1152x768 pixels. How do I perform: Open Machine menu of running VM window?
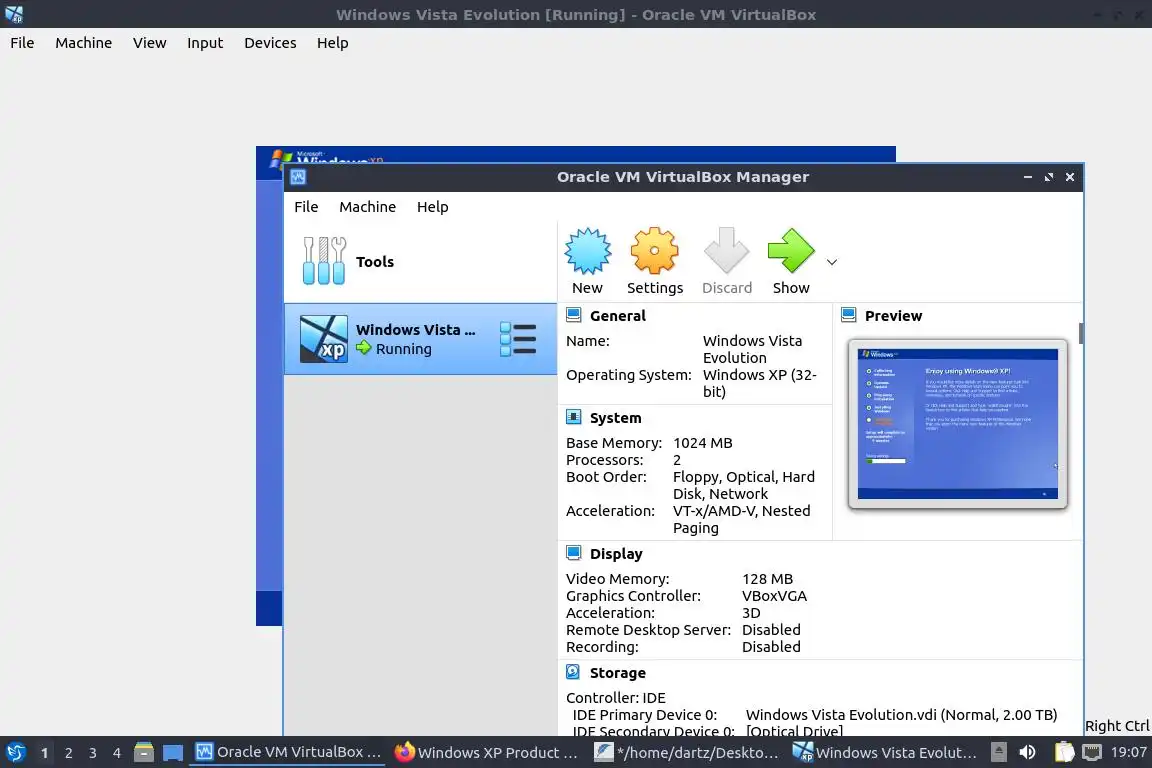pos(84,43)
